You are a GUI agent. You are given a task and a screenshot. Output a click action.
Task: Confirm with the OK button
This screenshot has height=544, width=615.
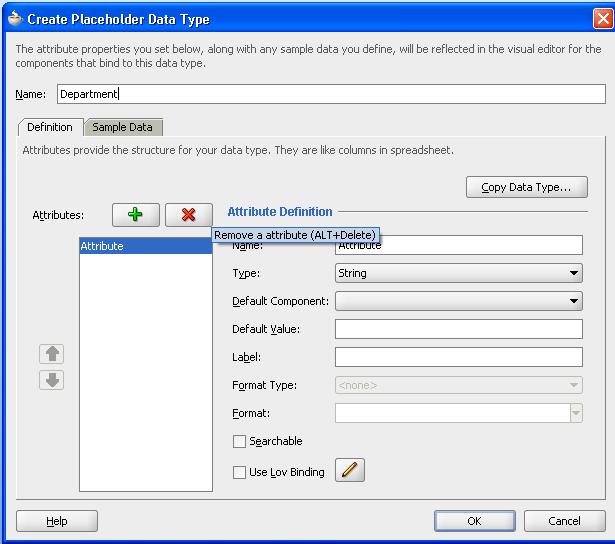coord(474,521)
